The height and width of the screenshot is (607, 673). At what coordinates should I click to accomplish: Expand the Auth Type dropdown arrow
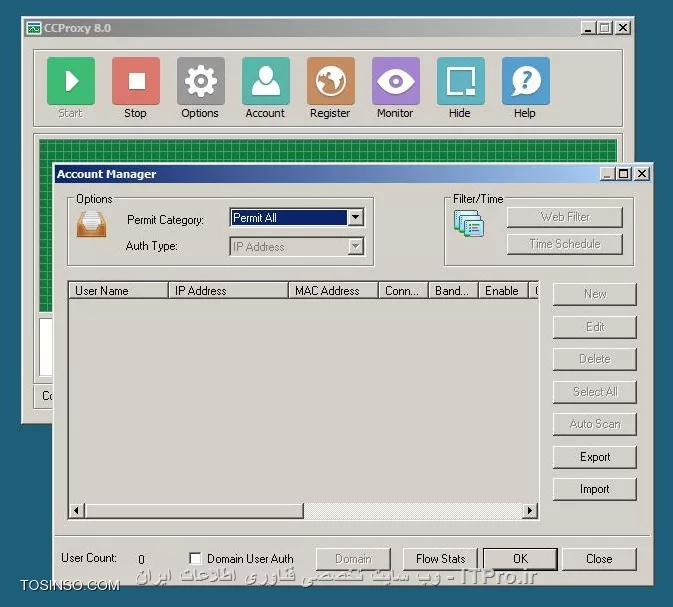[356, 247]
